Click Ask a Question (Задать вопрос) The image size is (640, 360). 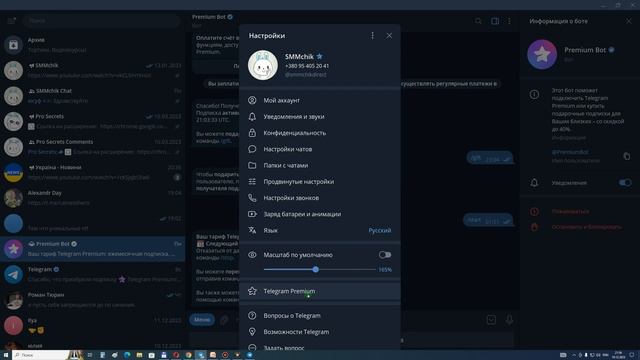click(x=320, y=347)
